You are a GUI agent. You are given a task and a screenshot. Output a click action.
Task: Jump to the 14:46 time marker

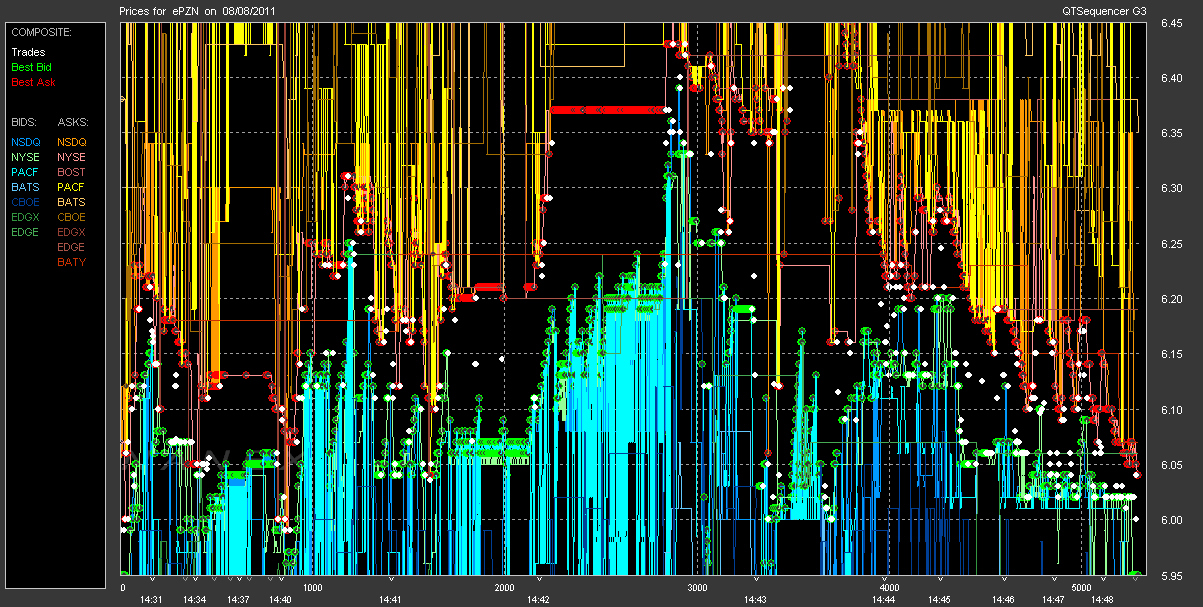1003,600
